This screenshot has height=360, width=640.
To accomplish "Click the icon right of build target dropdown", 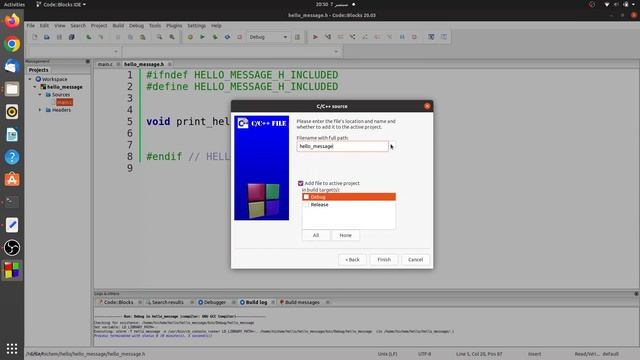I will [297, 37].
